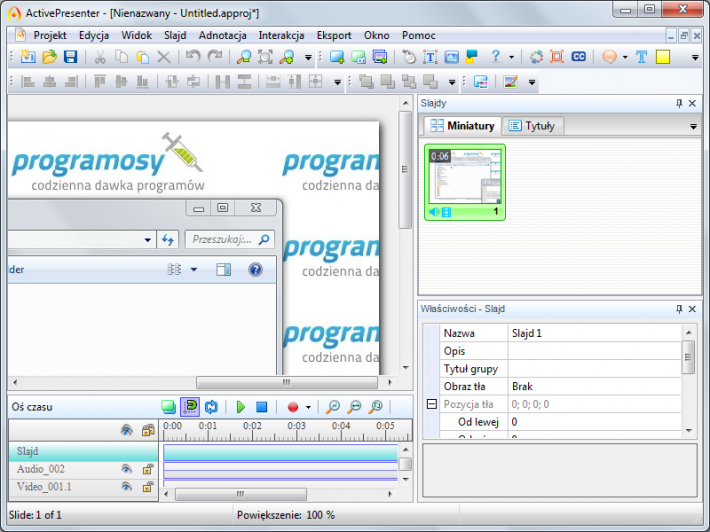
Task: Edit the Nazwa field containing Slajd 1
Action: (x=595, y=333)
